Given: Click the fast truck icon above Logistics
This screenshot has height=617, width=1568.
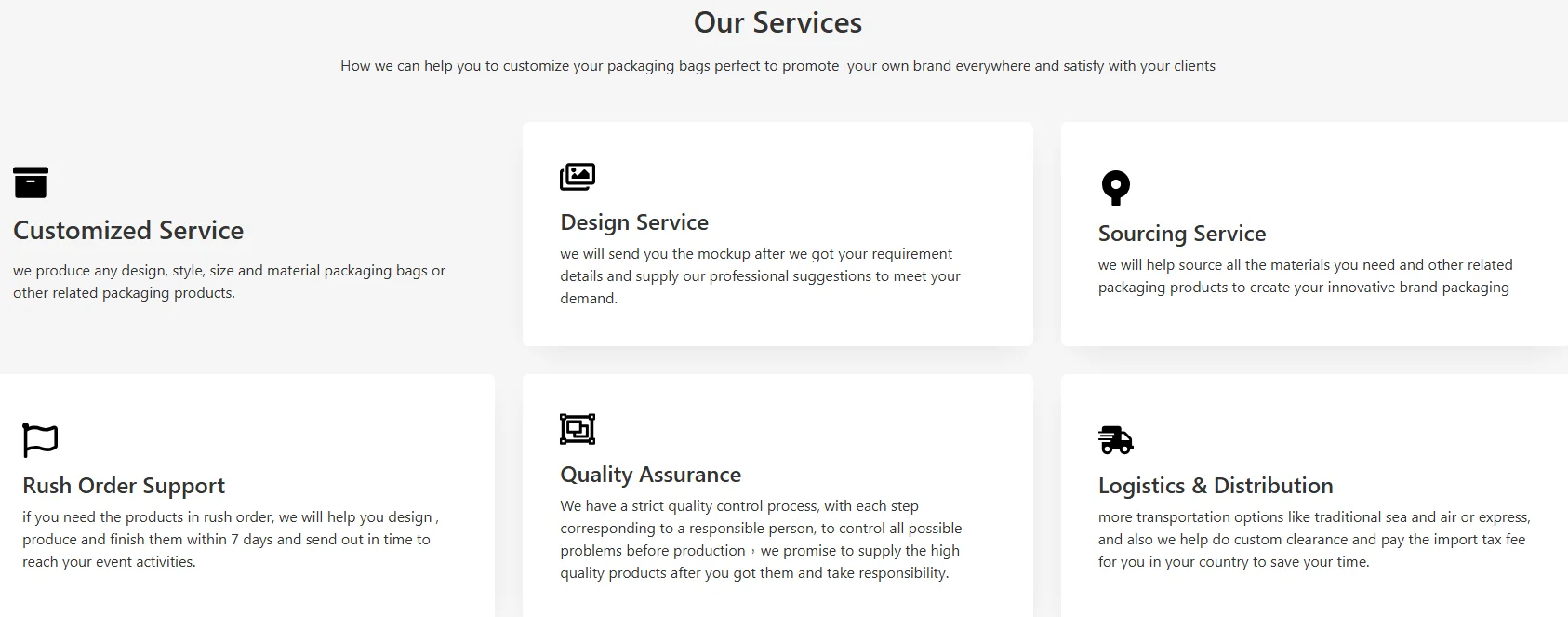Looking at the screenshot, I should [x=1116, y=439].
